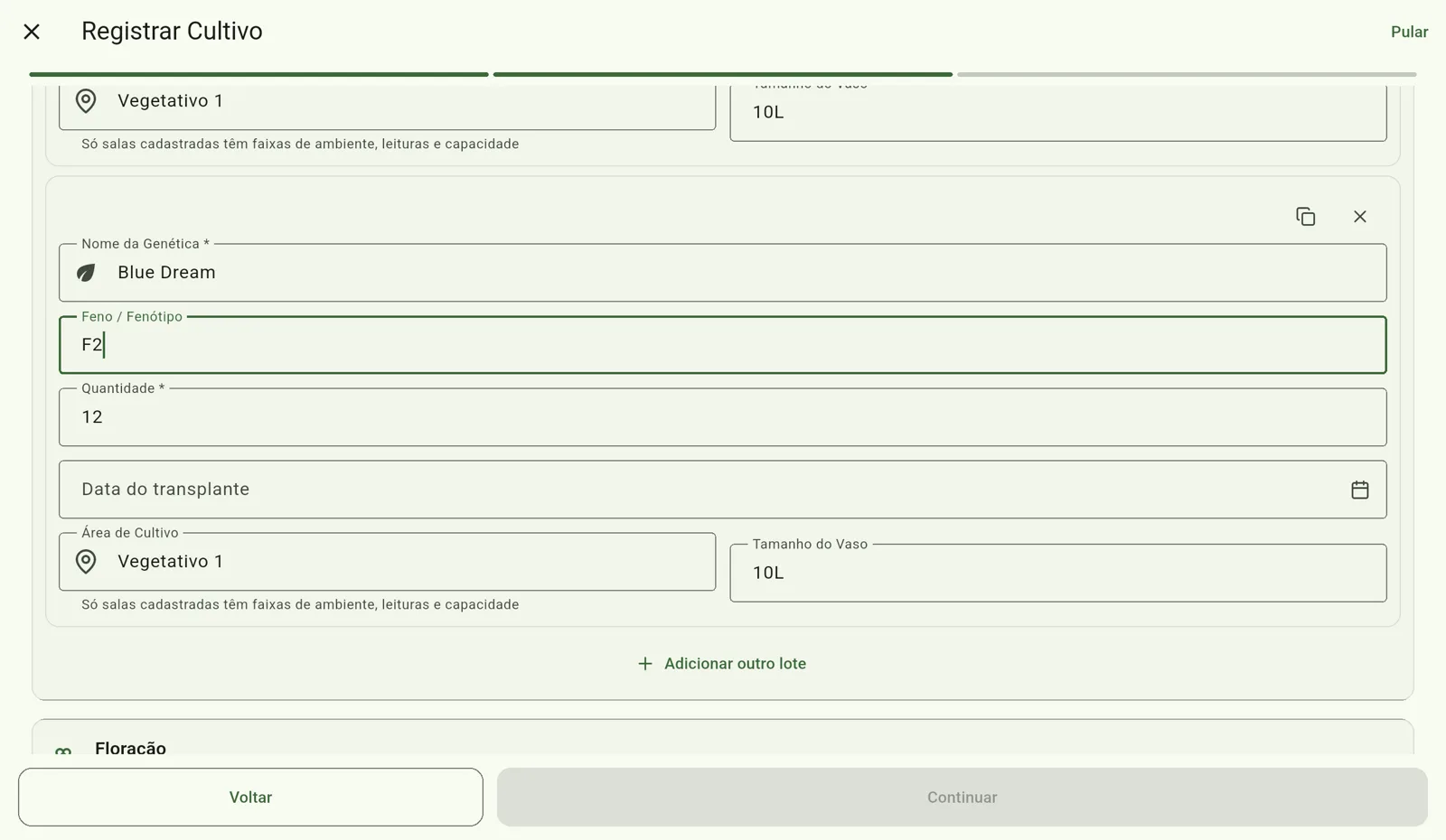The image size is (1446, 840).
Task: Open the top Vegetativo 1 area field
Action: point(387,107)
